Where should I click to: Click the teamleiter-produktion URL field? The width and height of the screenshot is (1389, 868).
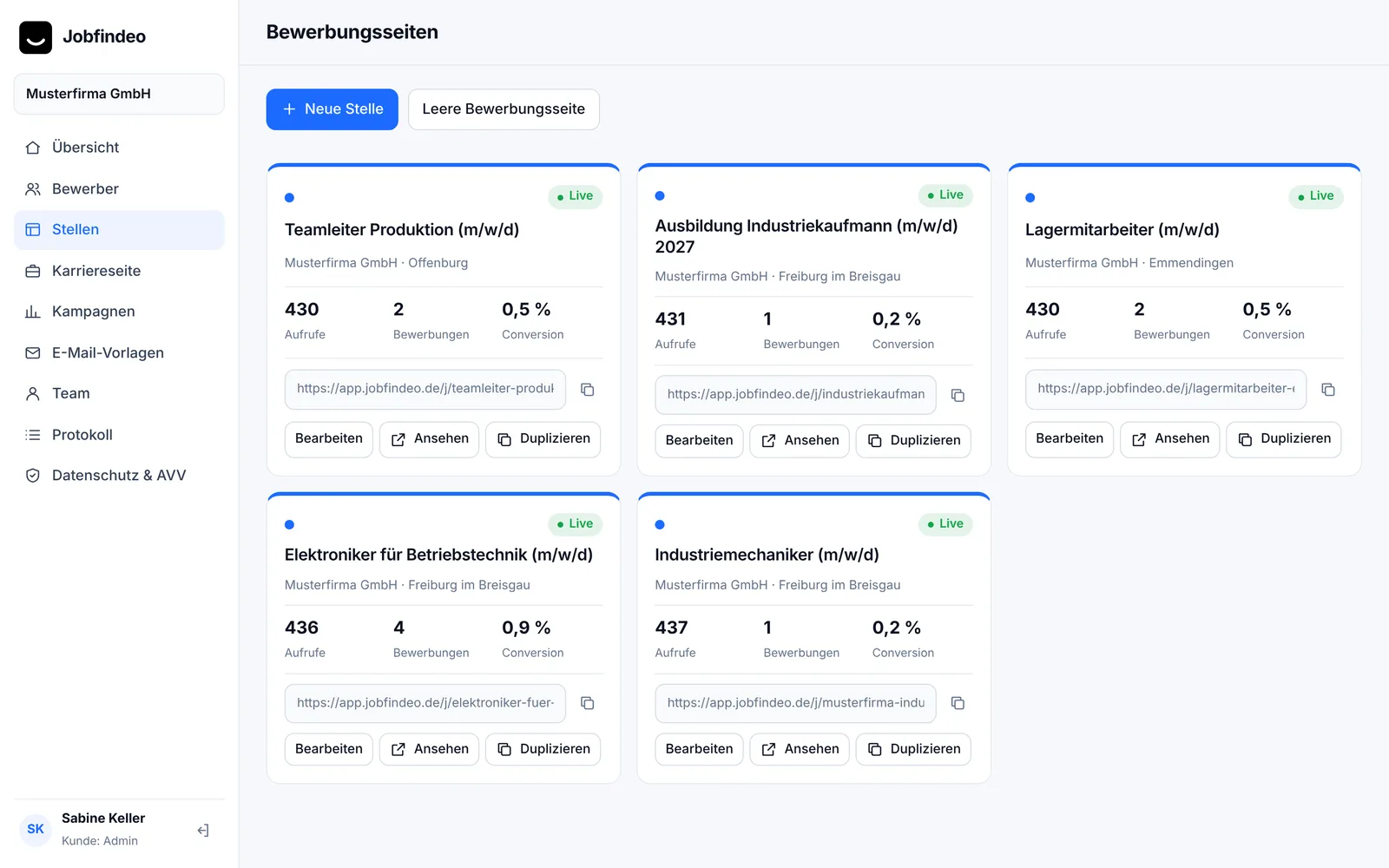pos(425,389)
